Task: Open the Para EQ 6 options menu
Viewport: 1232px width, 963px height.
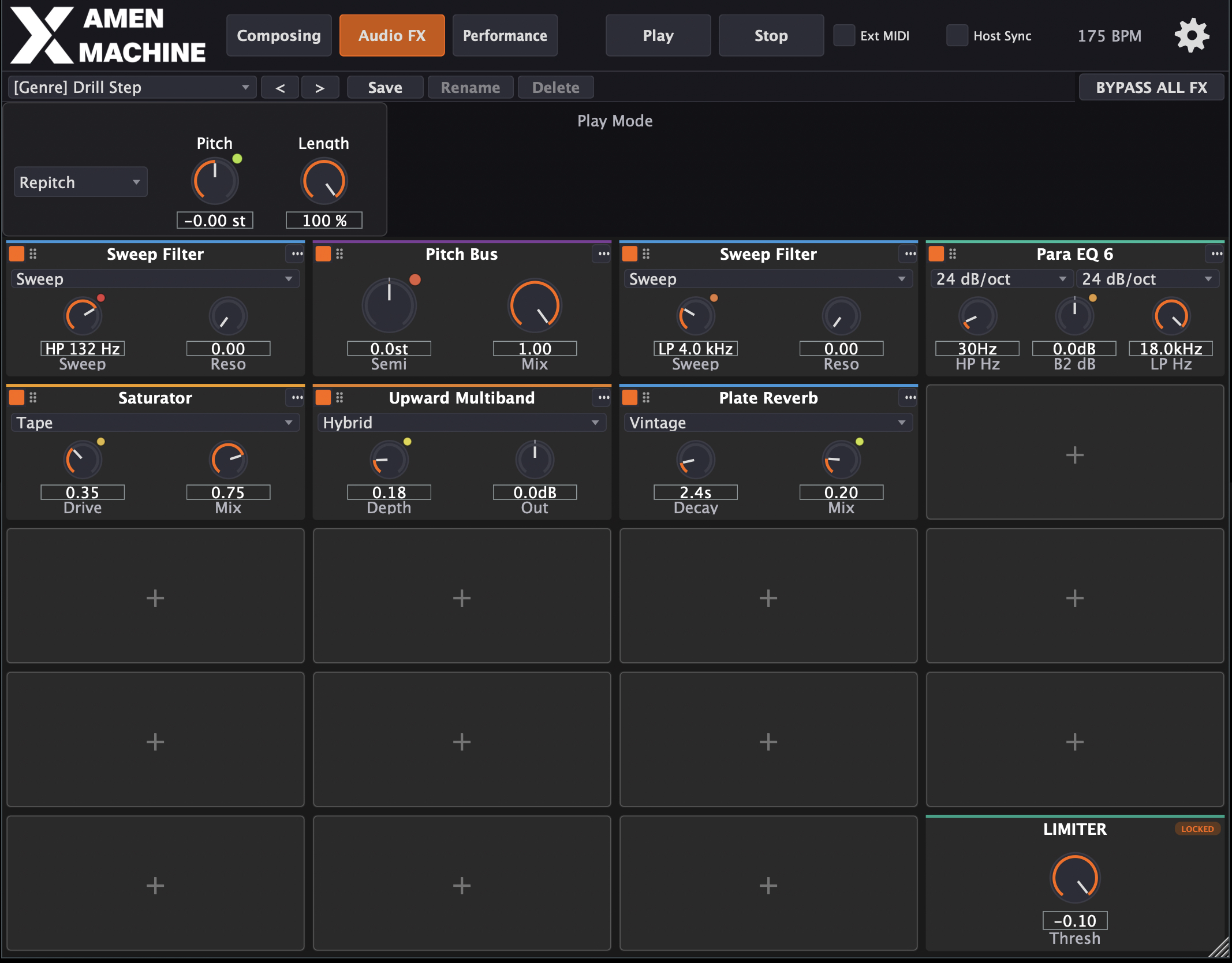Action: (1216, 253)
